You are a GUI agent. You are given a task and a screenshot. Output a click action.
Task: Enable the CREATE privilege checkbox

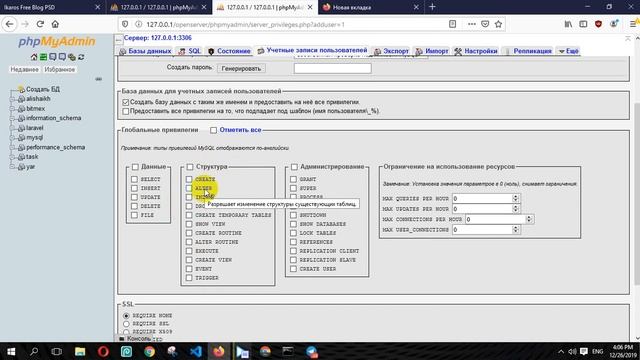tap(189, 179)
